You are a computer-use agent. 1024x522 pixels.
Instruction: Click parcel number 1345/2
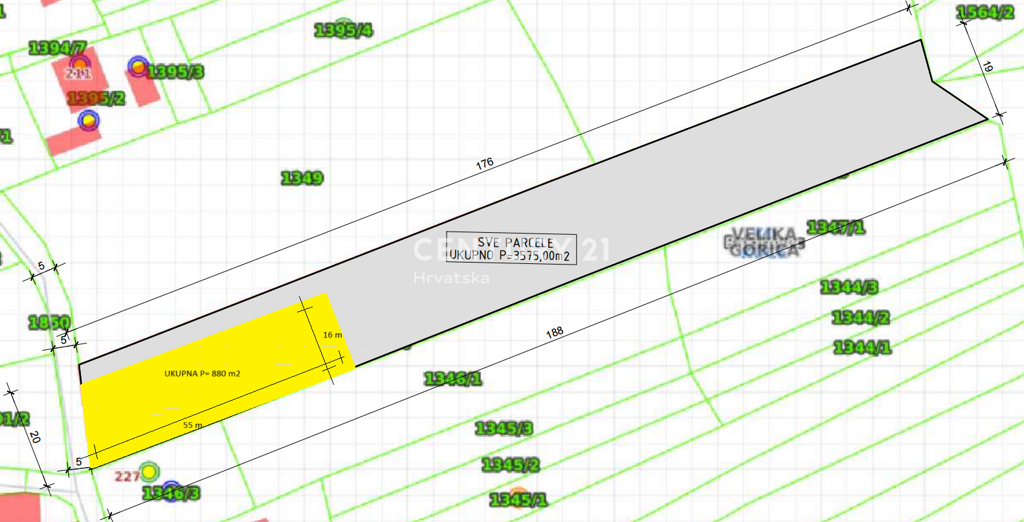coord(511,465)
